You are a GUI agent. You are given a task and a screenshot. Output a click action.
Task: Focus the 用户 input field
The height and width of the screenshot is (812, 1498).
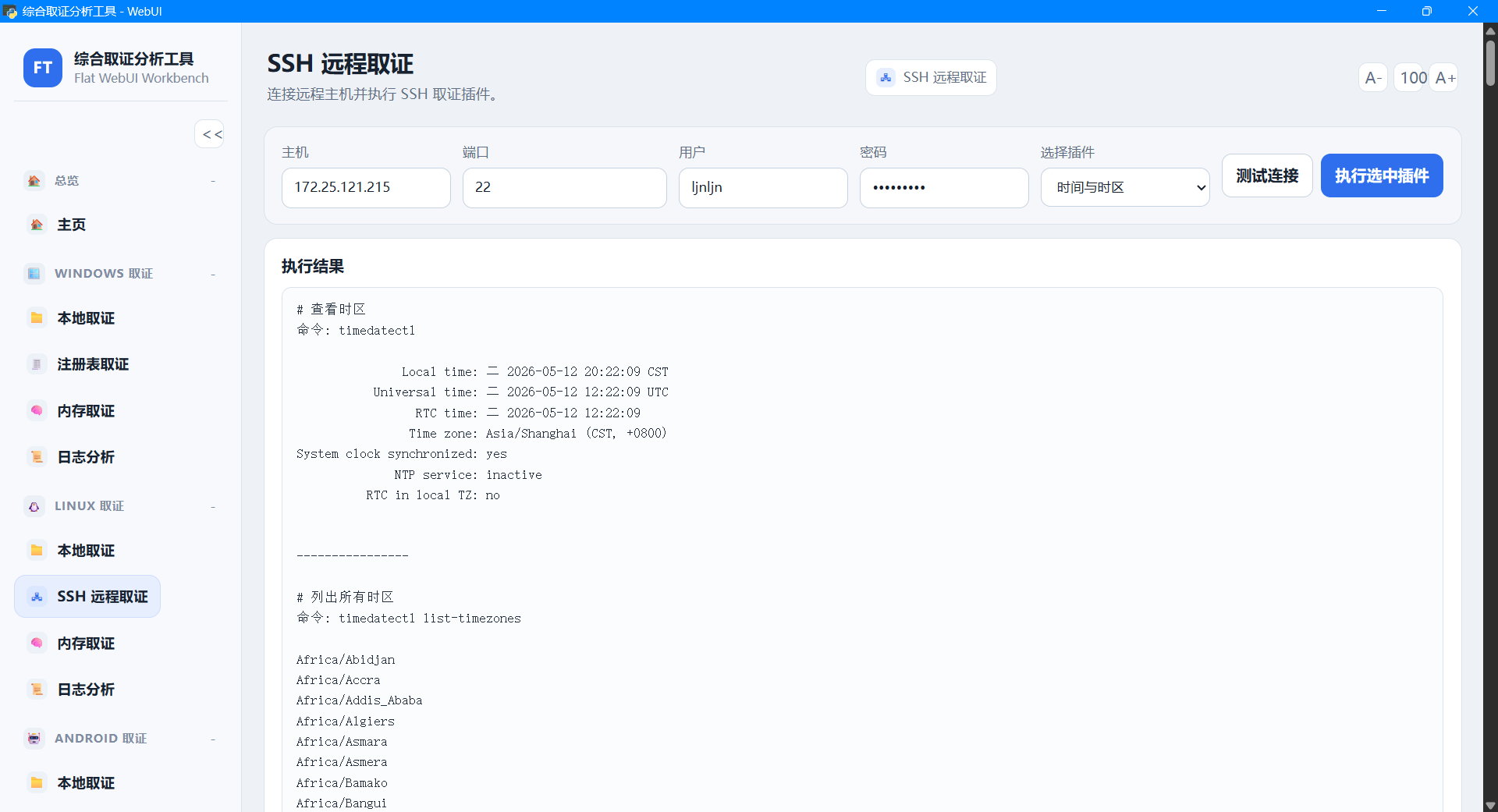[x=763, y=187]
